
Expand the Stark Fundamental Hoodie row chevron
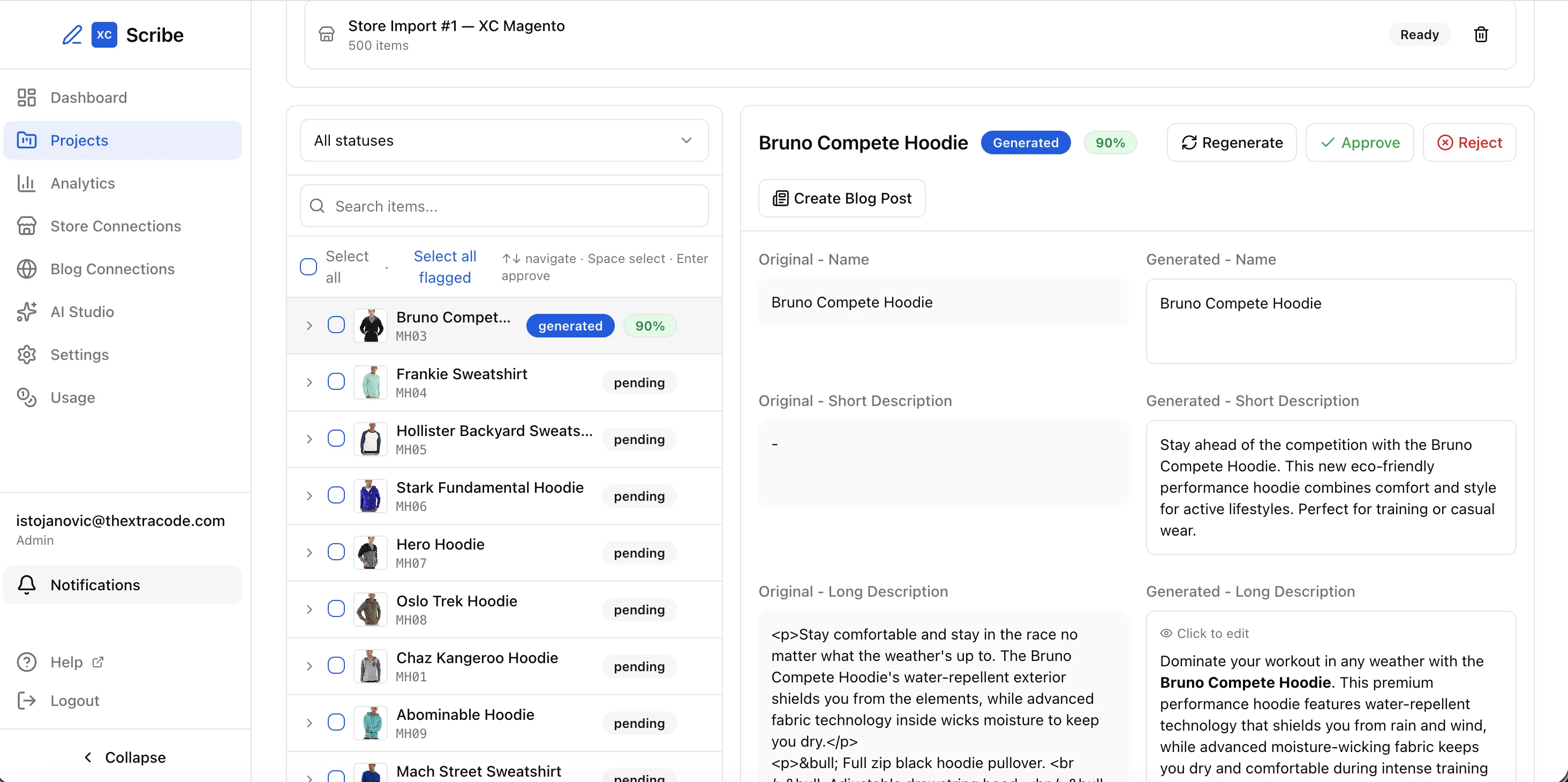(309, 496)
